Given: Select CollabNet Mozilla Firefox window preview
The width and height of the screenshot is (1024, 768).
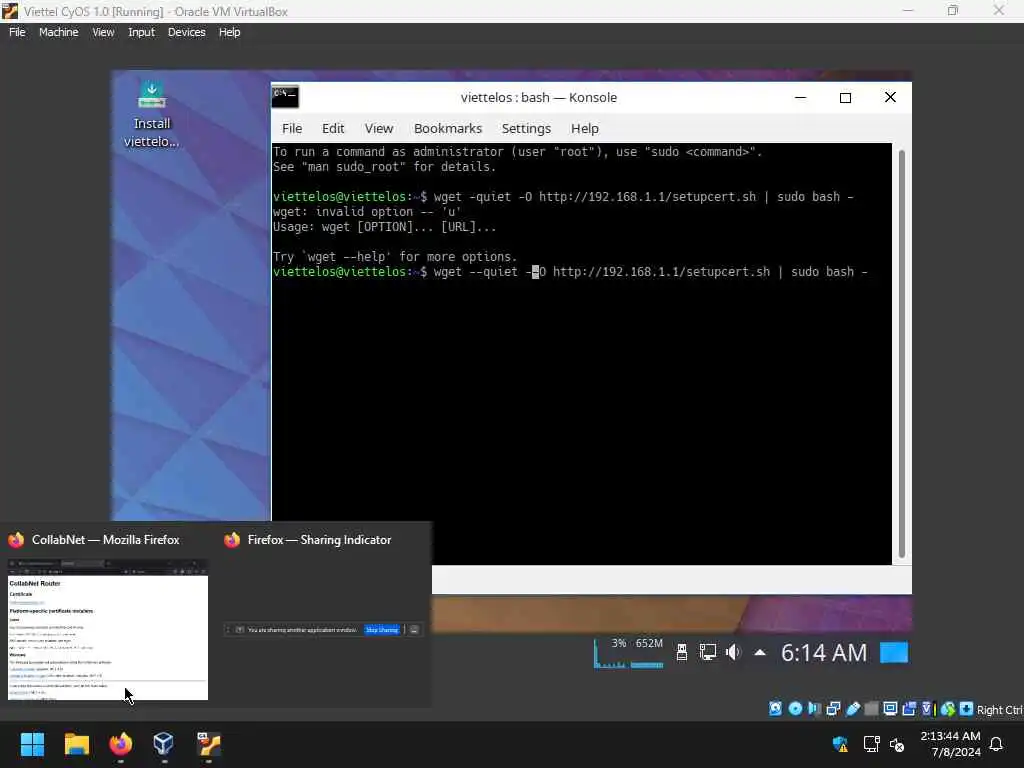Looking at the screenshot, I should tap(108, 630).
